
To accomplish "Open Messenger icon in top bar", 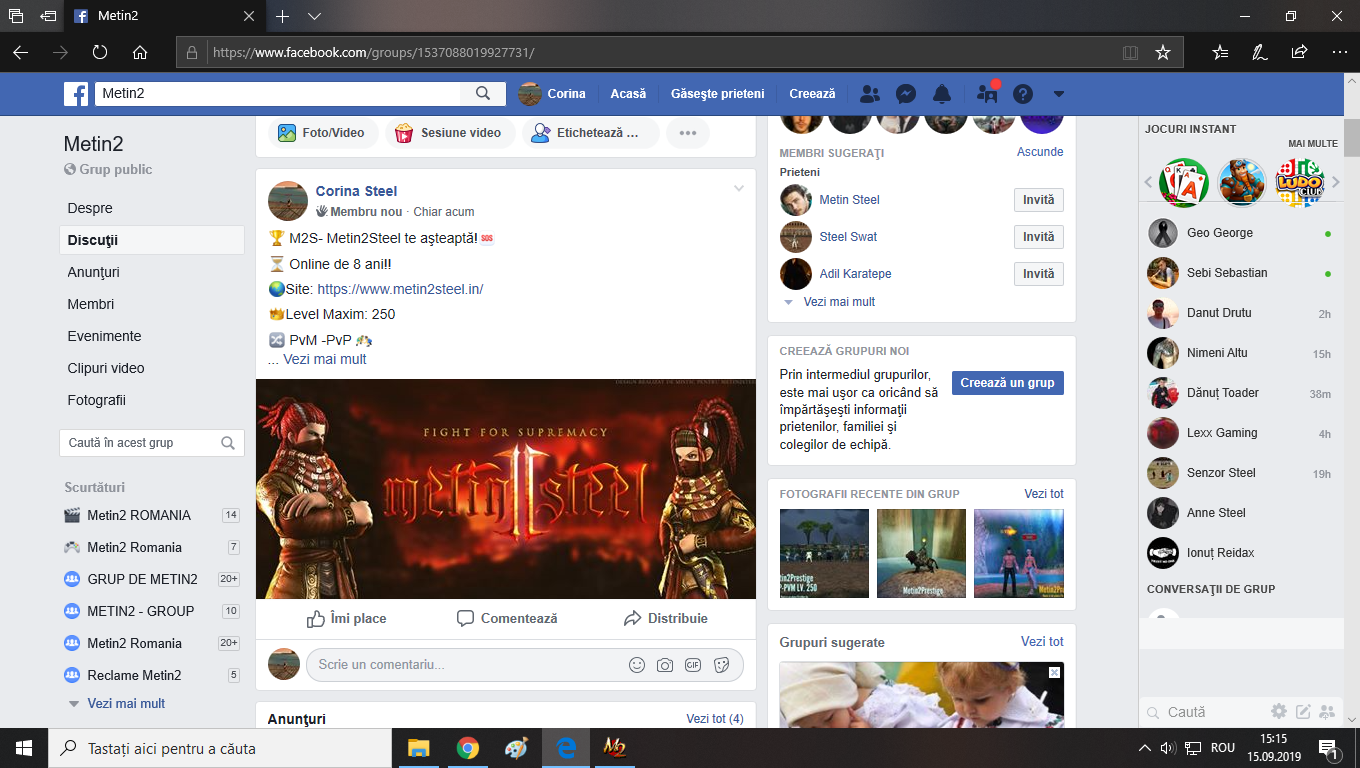I will (906, 94).
